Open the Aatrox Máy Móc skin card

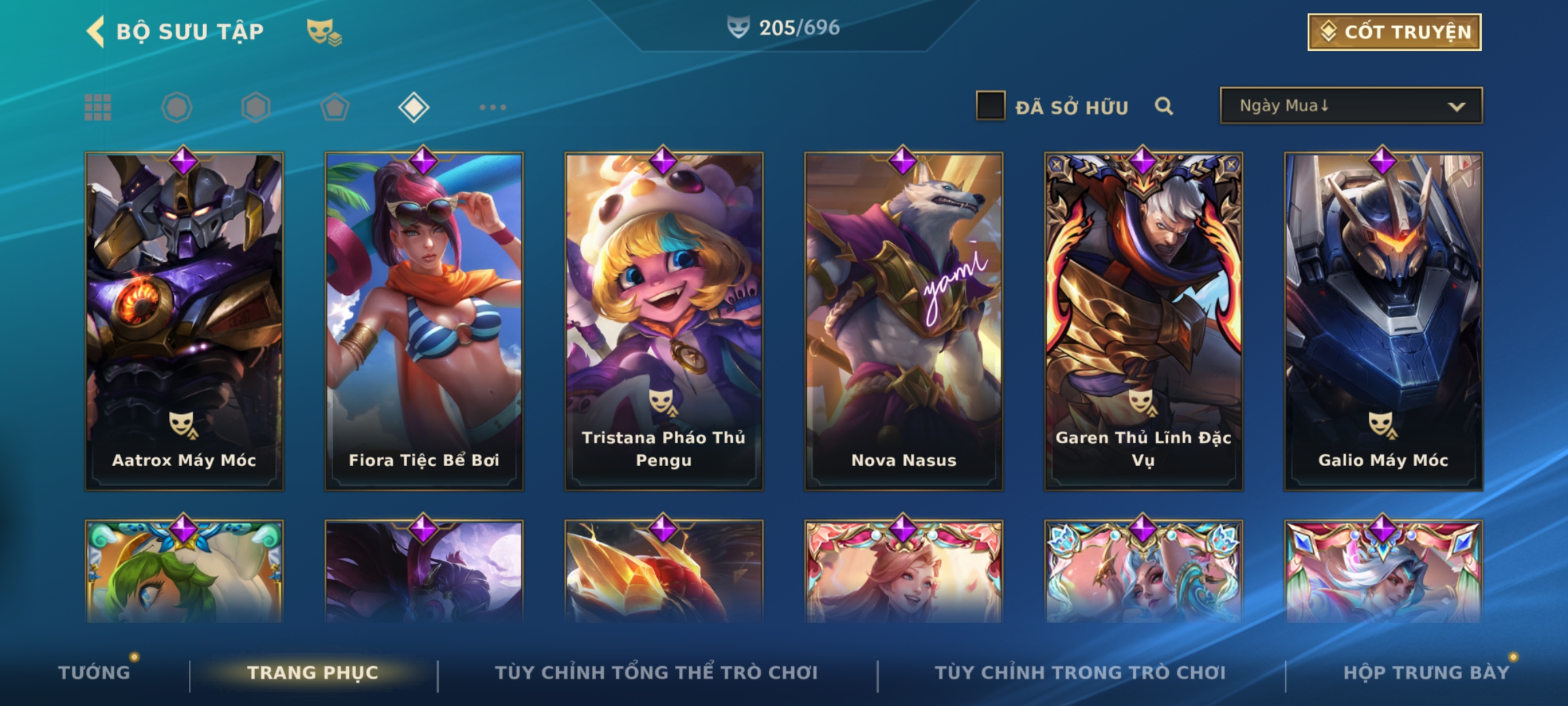[184, 321]
